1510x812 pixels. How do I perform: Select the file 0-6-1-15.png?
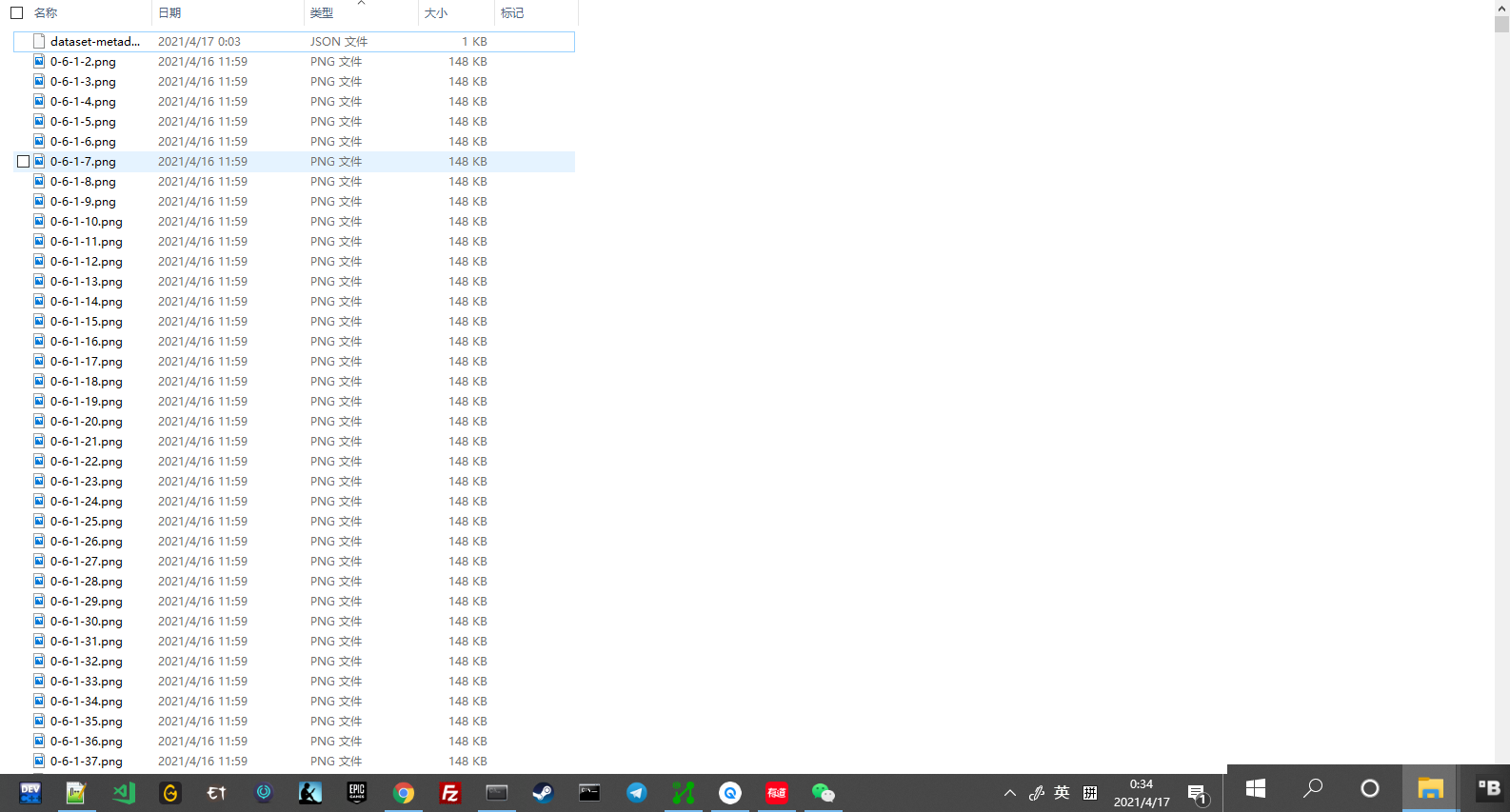[x=87, y=321]
